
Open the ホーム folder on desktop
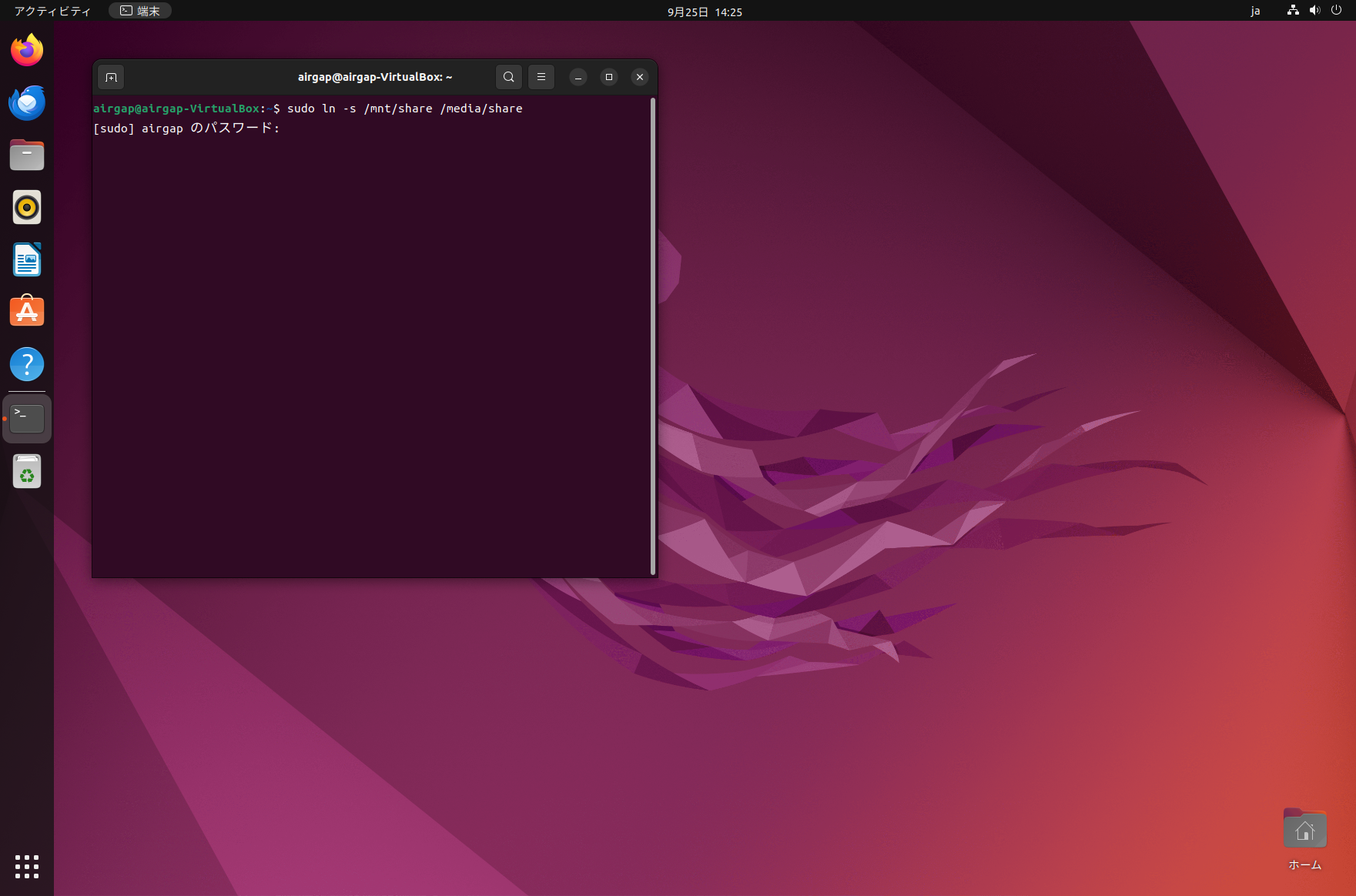coord(1304,831)
